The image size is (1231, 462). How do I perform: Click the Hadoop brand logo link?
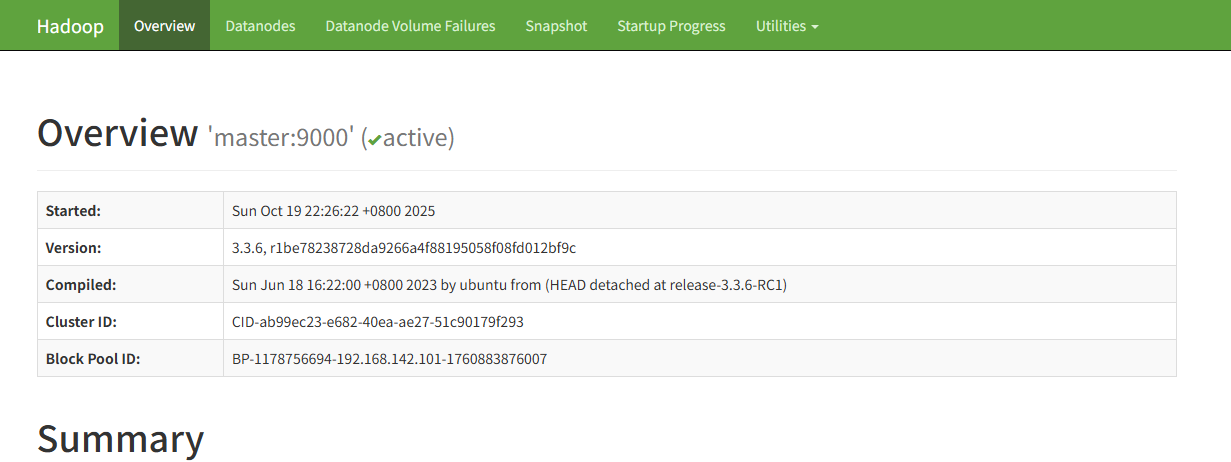point(70,26)
